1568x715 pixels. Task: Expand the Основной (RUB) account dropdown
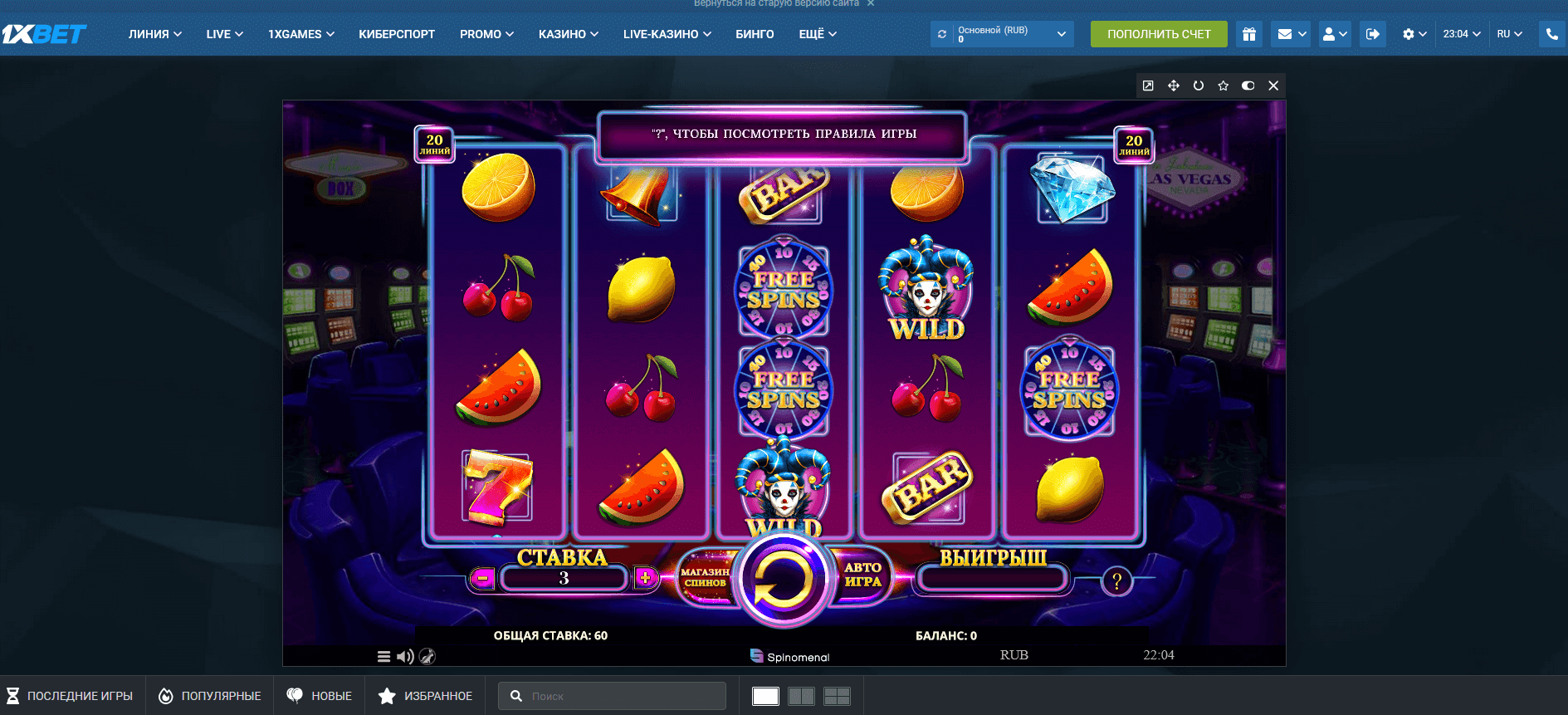click(x=1011, y=34)
